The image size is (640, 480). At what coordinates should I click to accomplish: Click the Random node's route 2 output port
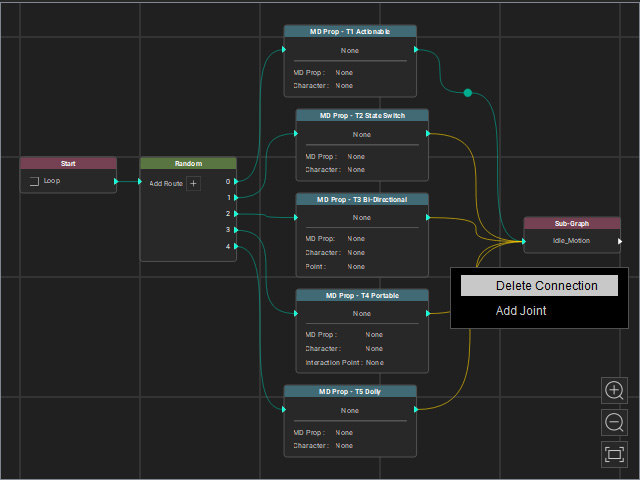[x=236, y=213]
